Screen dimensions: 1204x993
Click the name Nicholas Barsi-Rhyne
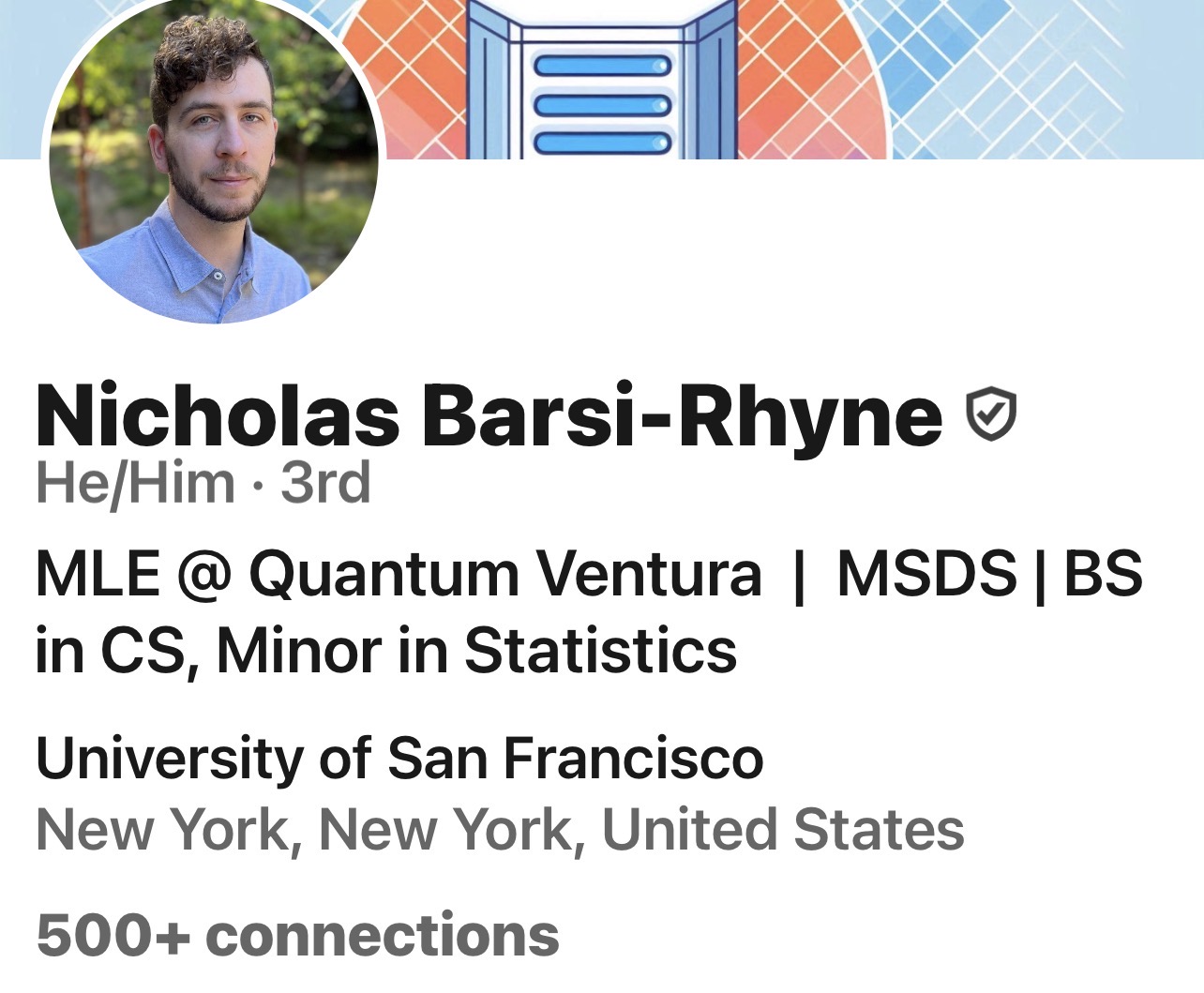pos(489,414)
